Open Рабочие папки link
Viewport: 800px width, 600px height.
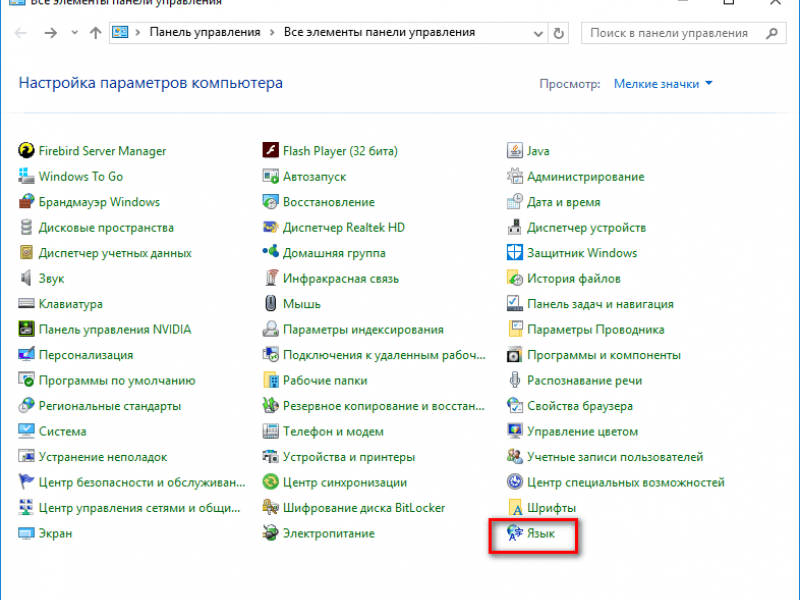pyautogui.click(x=325, y=380)
